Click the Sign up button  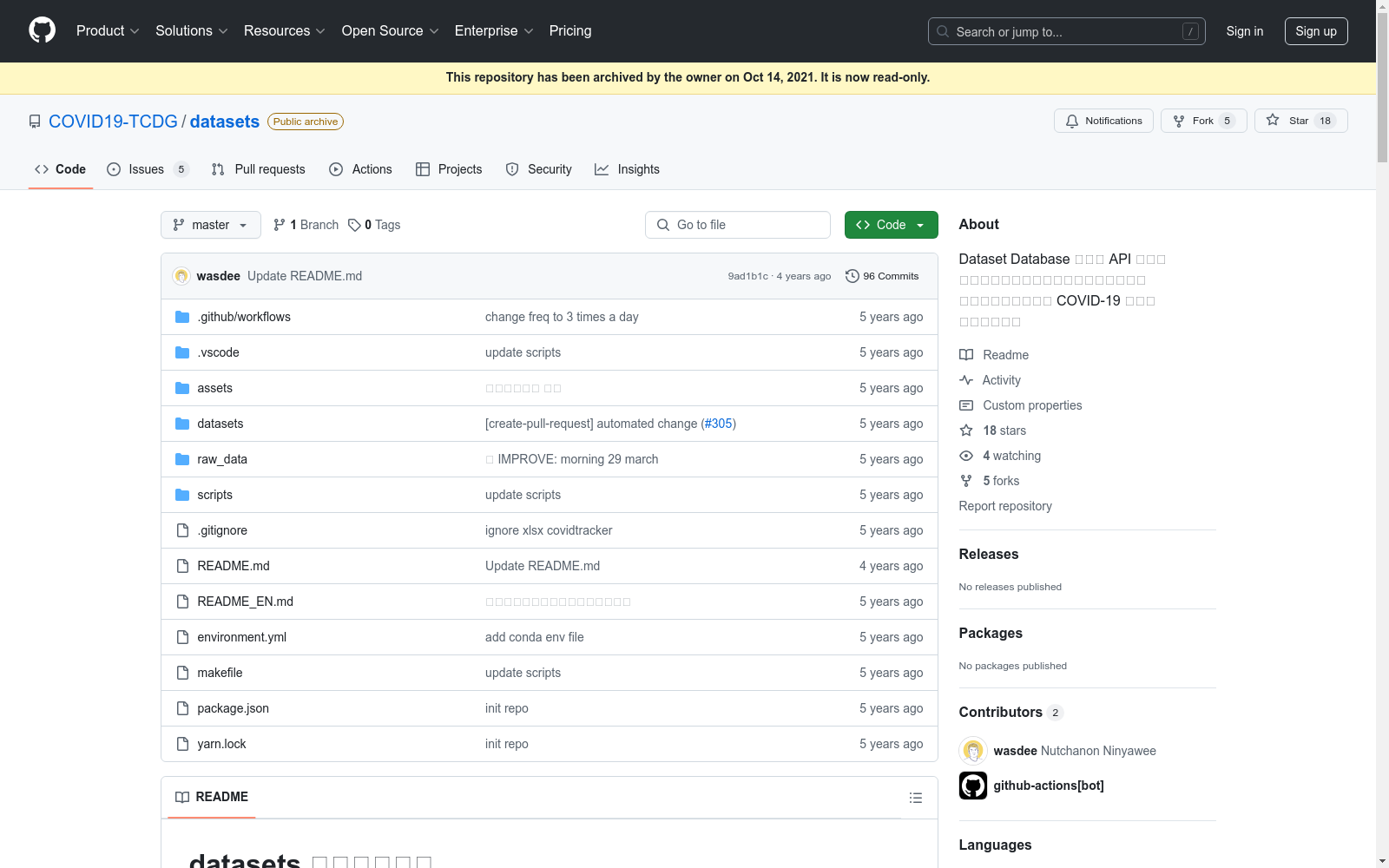tap(1316, 31)
